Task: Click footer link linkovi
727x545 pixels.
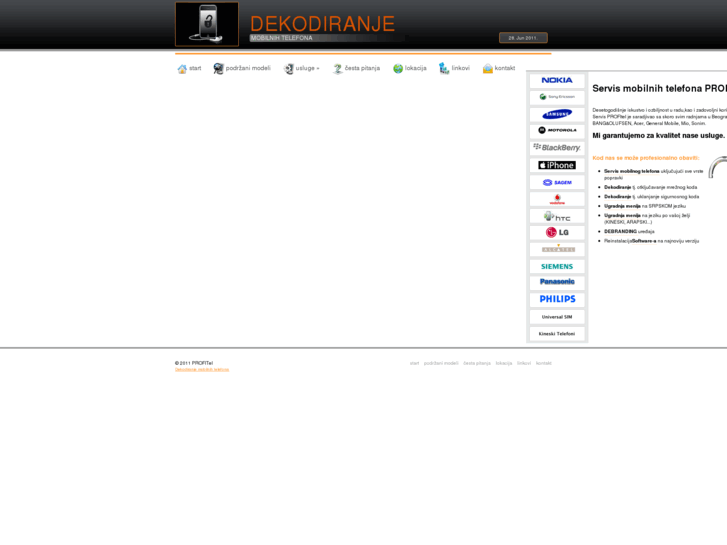Action: click(x=524, y=363)
